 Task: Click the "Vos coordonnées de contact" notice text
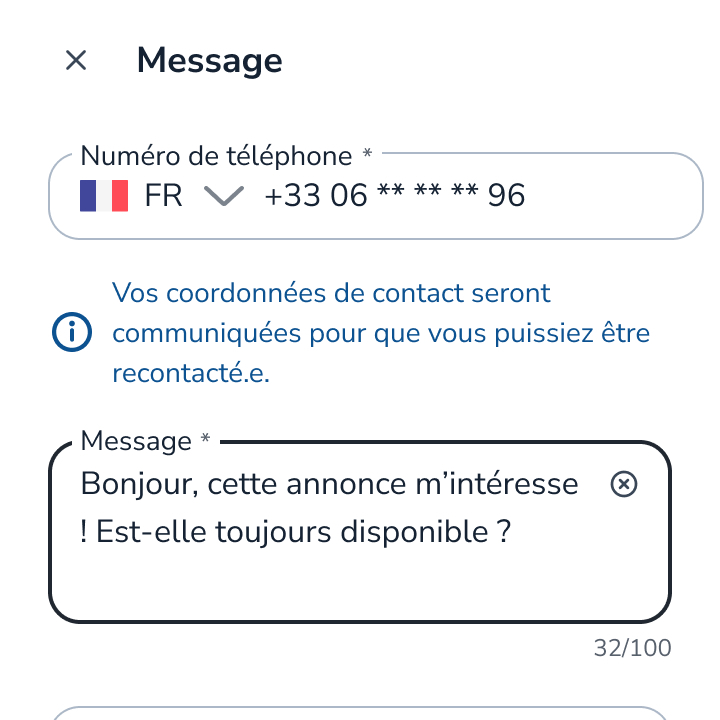click(331, 294)
